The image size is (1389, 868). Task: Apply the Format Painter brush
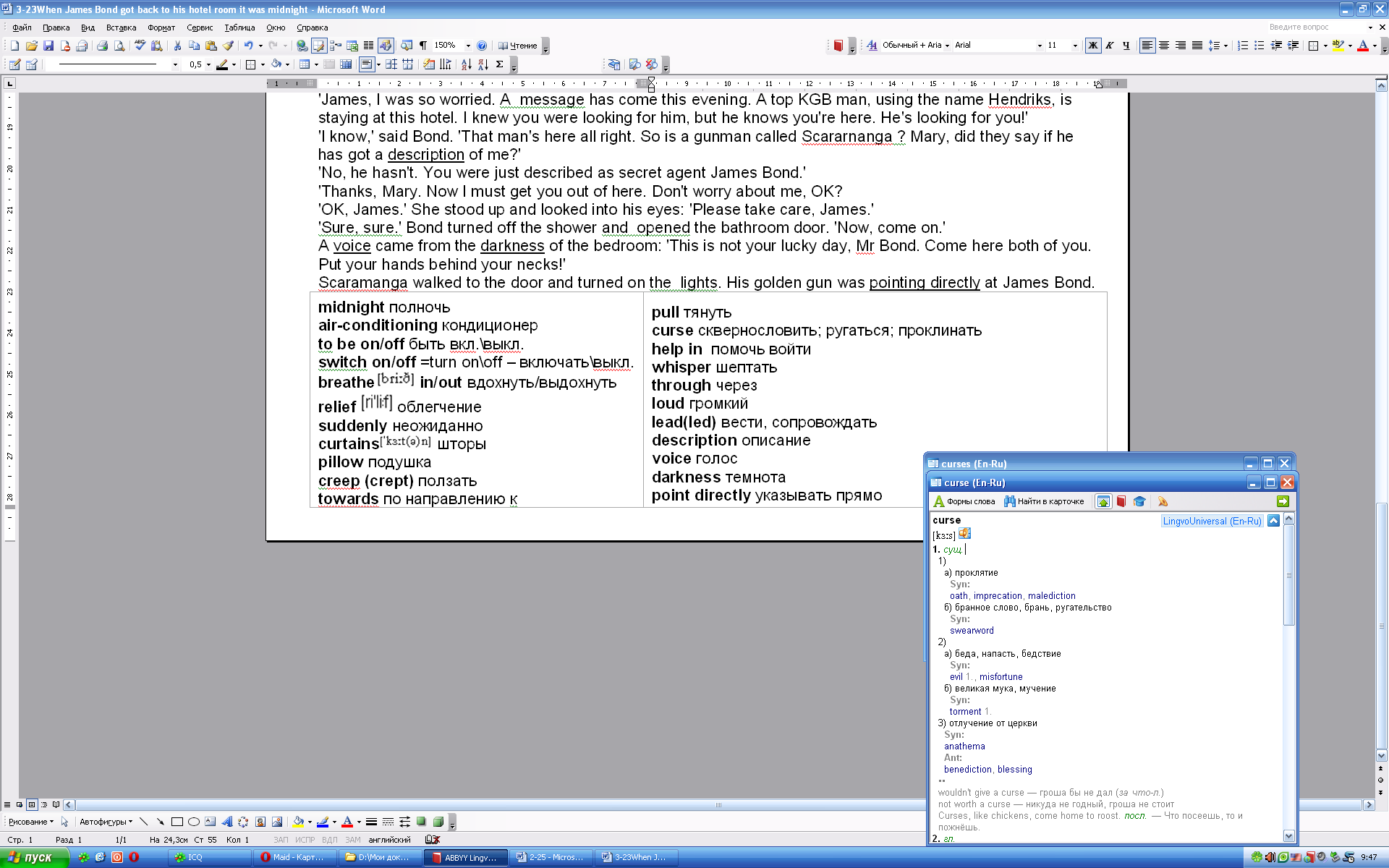[x=228, y=46]
